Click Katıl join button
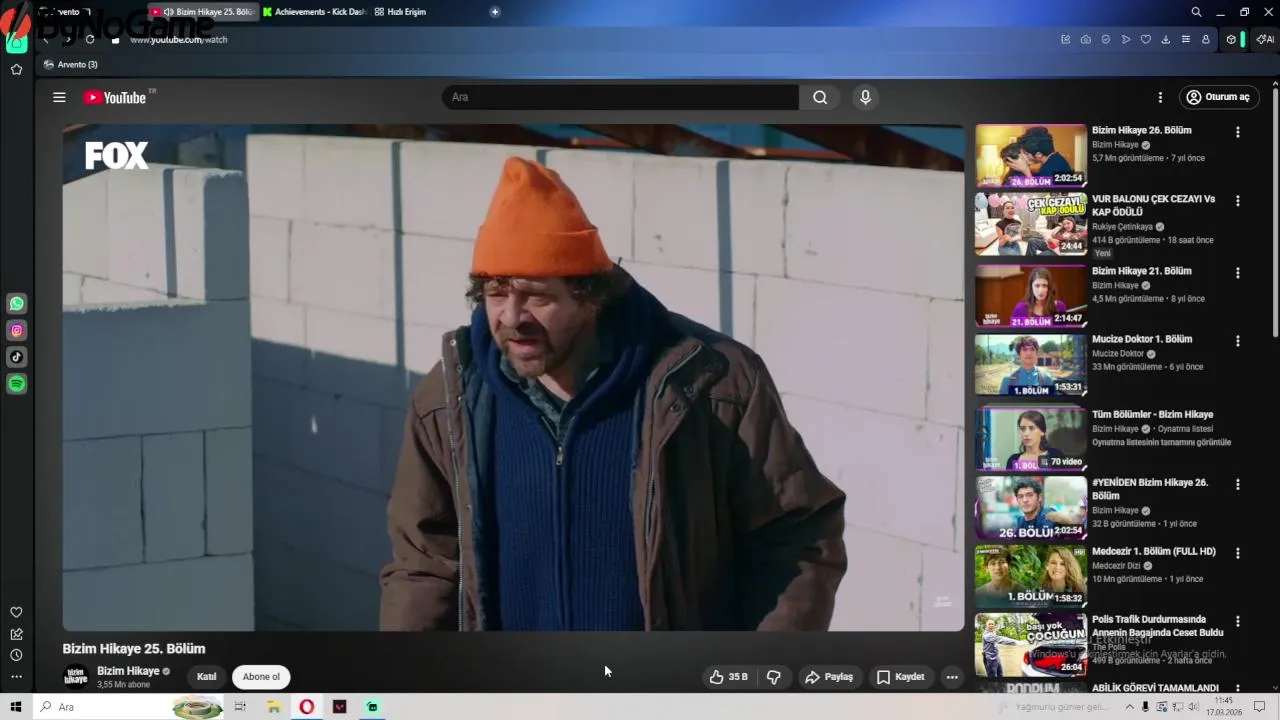Viewport: 1280px width, 720px height. click(206, 677)
